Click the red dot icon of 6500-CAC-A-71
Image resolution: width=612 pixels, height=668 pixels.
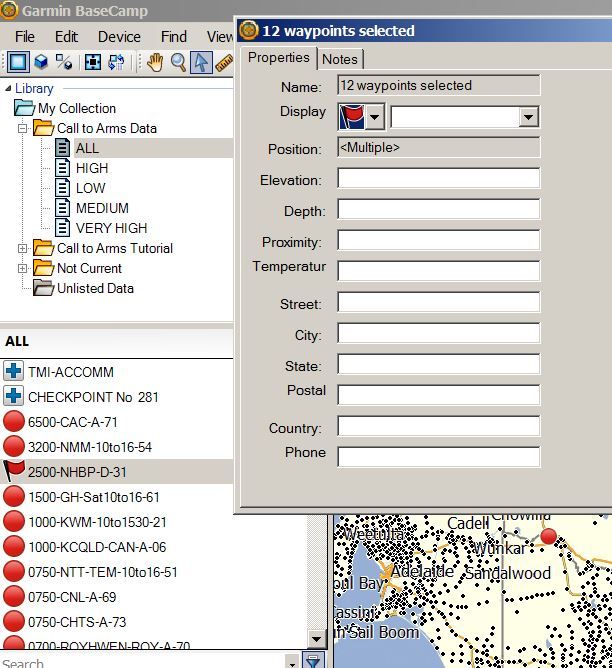pos(14,421)
